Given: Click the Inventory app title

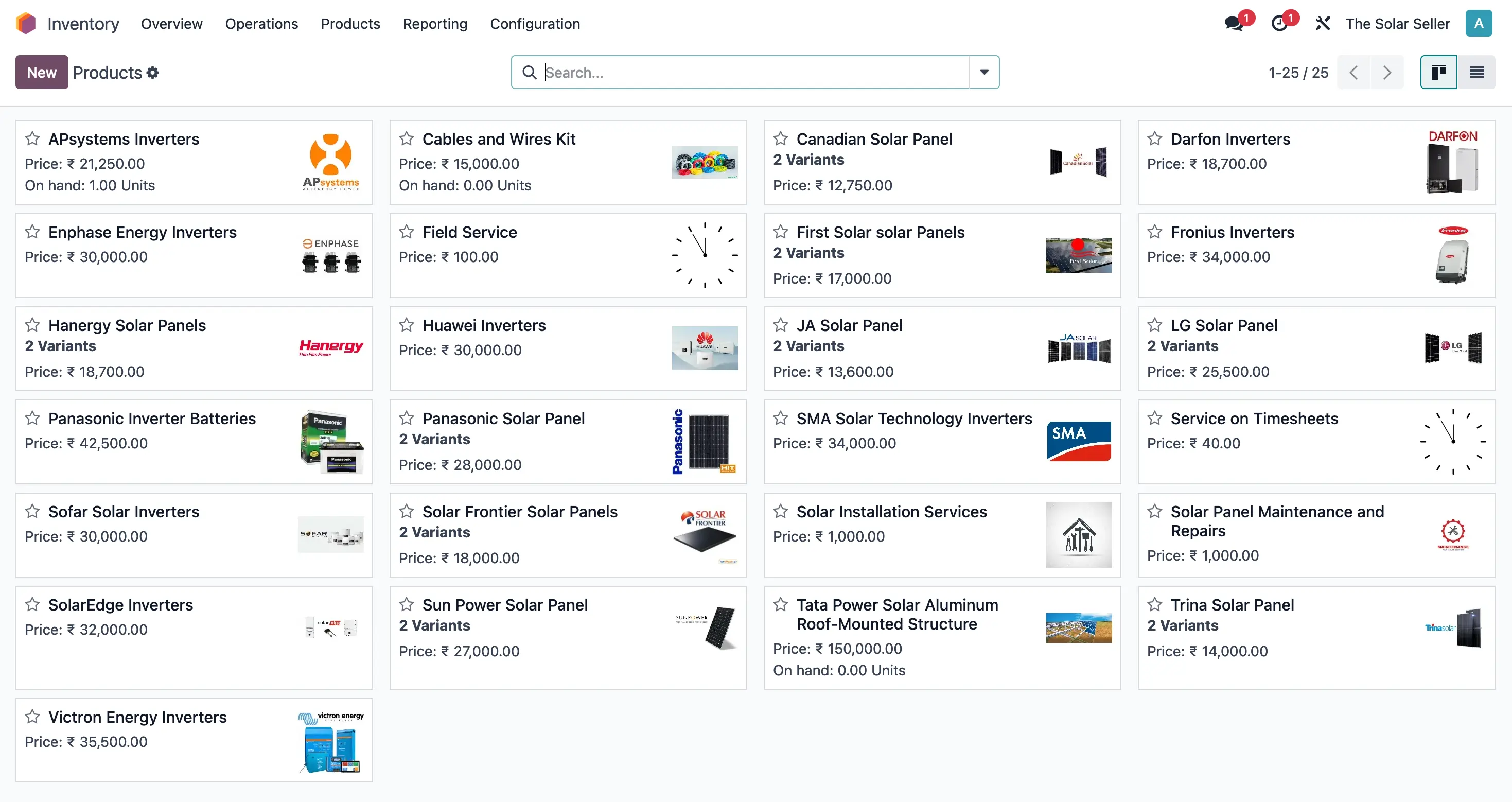Looking at the screenshot, I should [83, 24].
